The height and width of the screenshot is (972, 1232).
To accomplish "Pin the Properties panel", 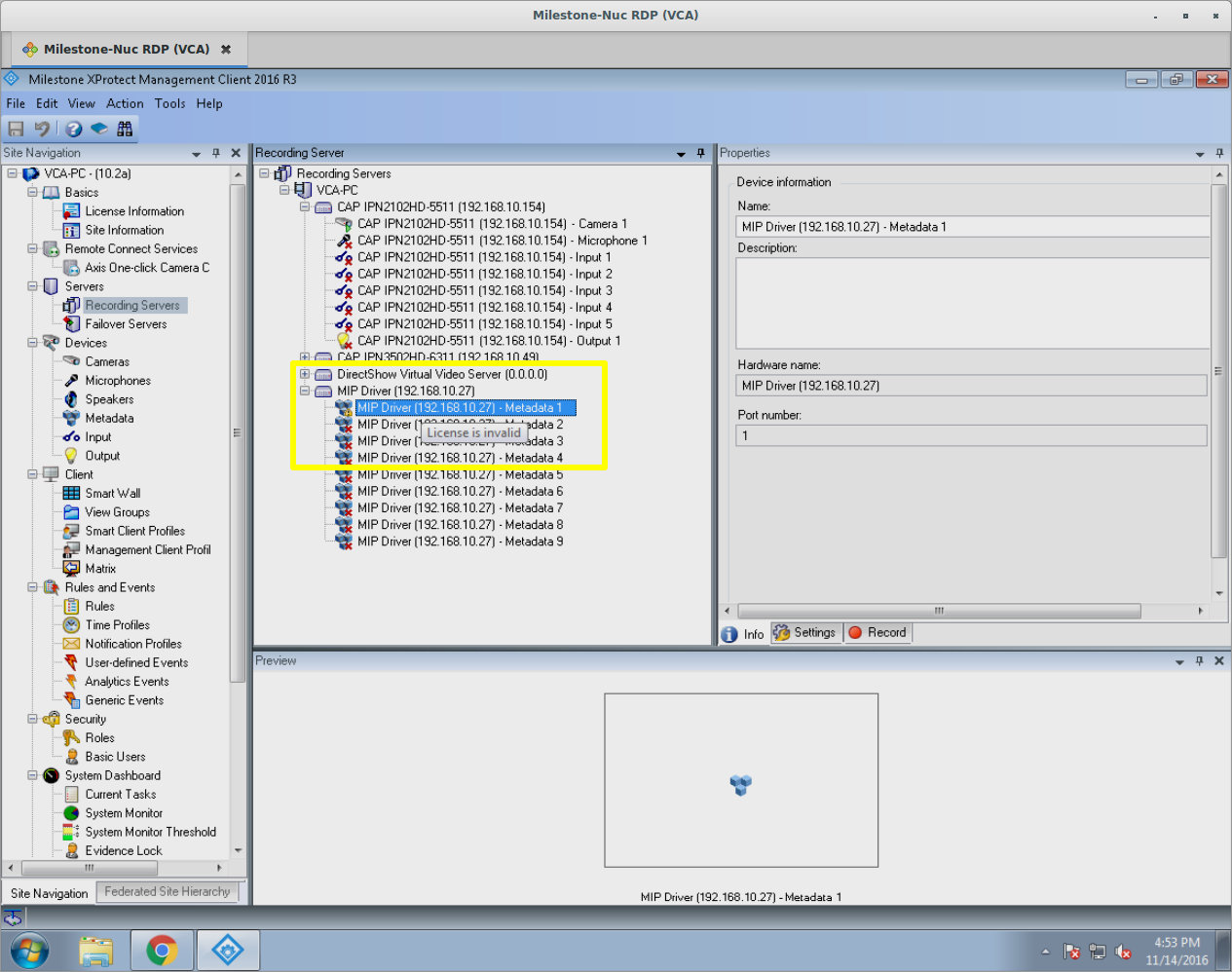I will tap(1219, 153).
